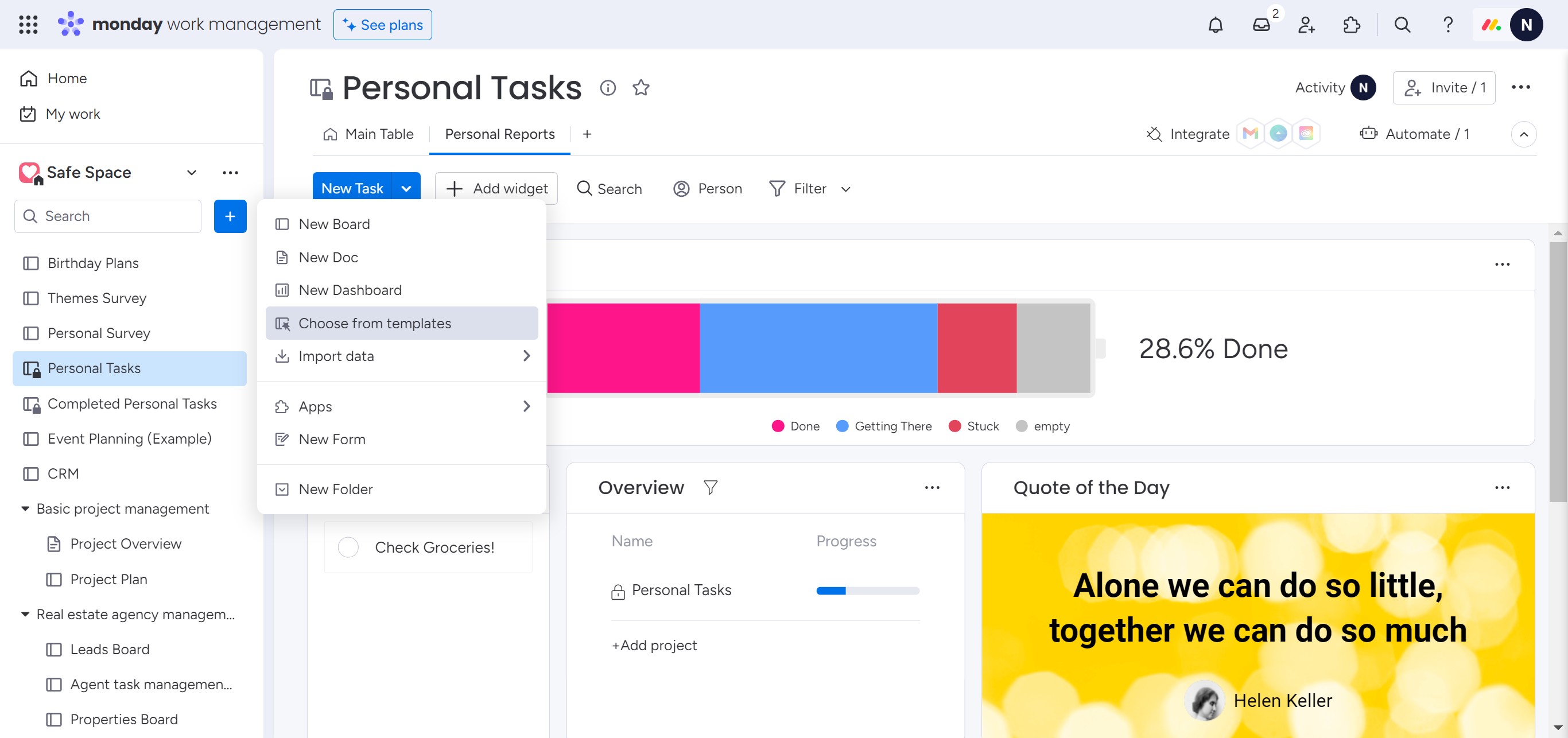The height and width of the screenshot is (738, 1568).
Task: Toggle the Stuck legend item
Action: click(973, 426)
